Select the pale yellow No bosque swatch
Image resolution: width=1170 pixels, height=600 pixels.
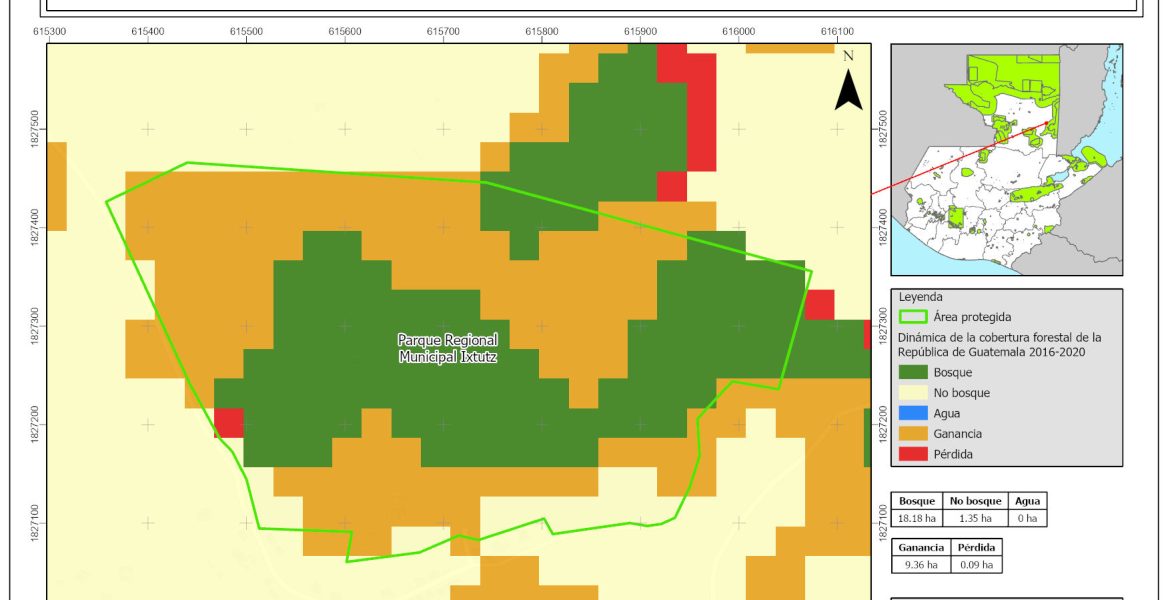pos(914,393)
